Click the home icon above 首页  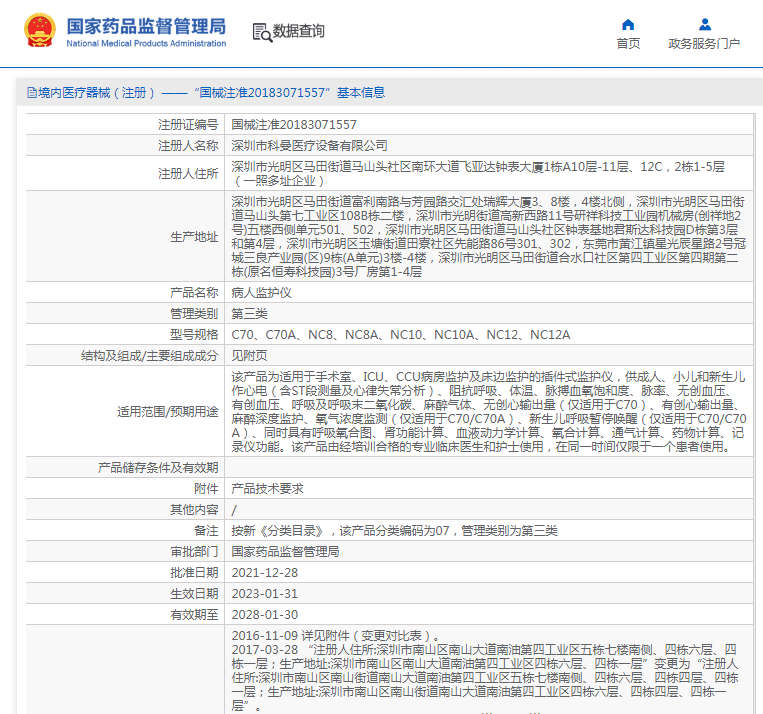pos(628,24)
